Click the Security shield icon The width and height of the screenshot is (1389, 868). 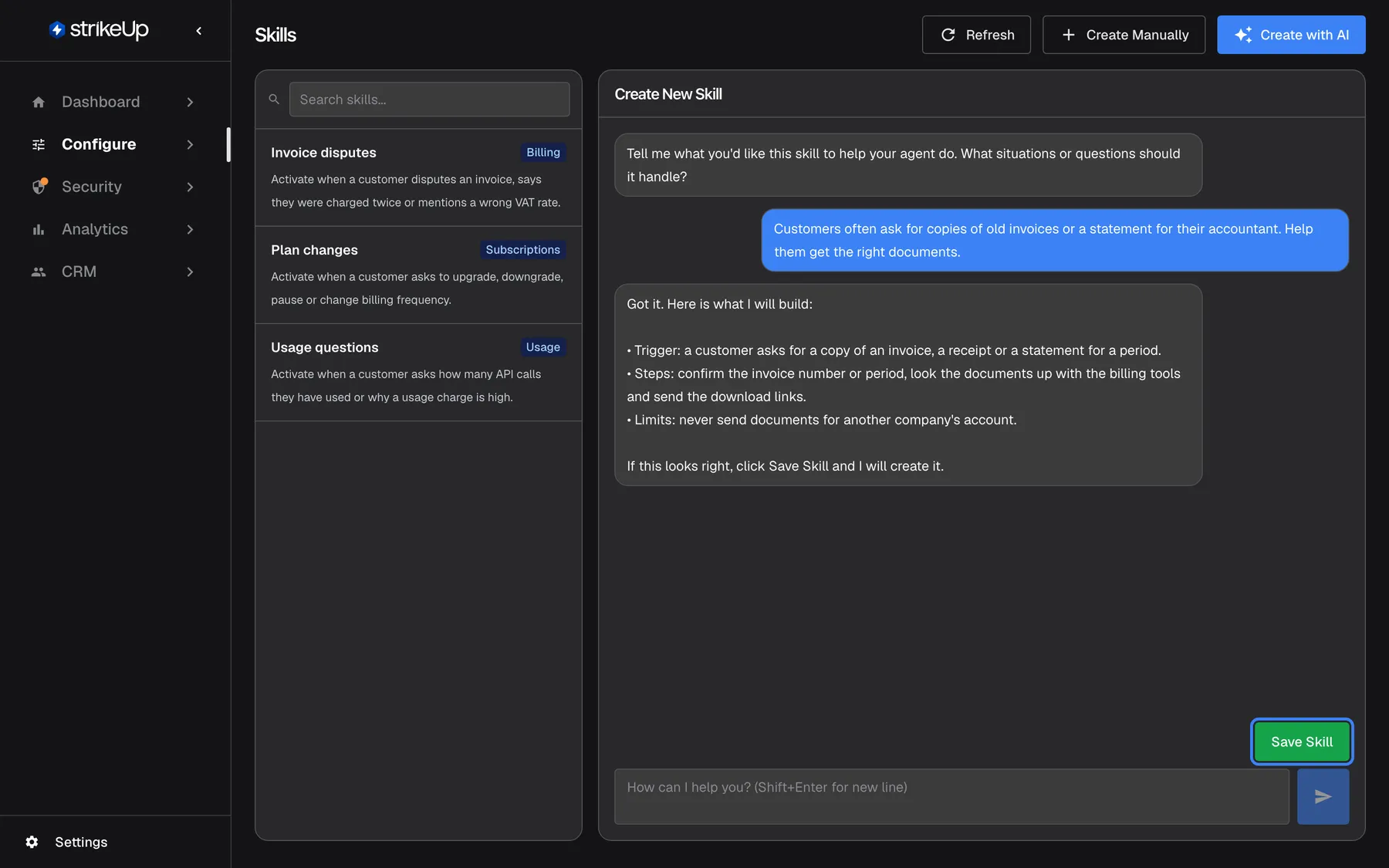pyautogui.click(x=39, y=187)
